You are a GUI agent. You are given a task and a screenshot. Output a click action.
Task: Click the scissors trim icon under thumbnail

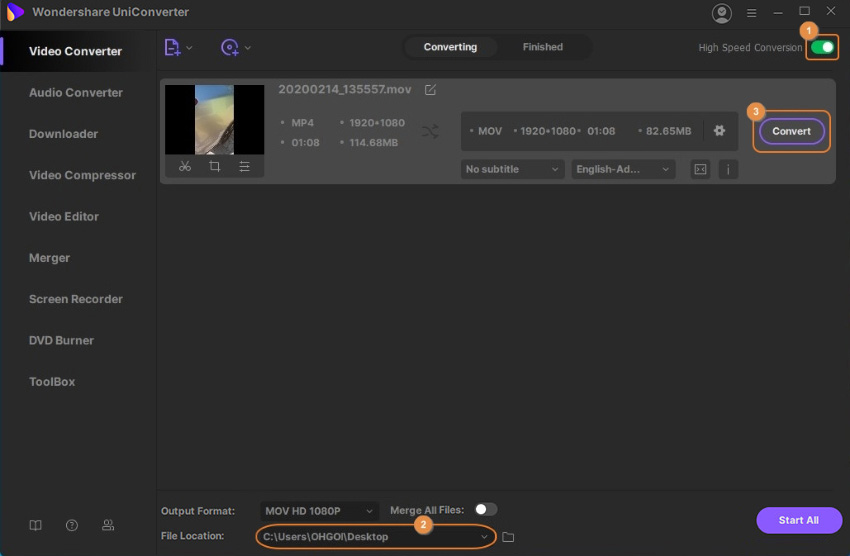pyautogui.click(x=185, y=167)
